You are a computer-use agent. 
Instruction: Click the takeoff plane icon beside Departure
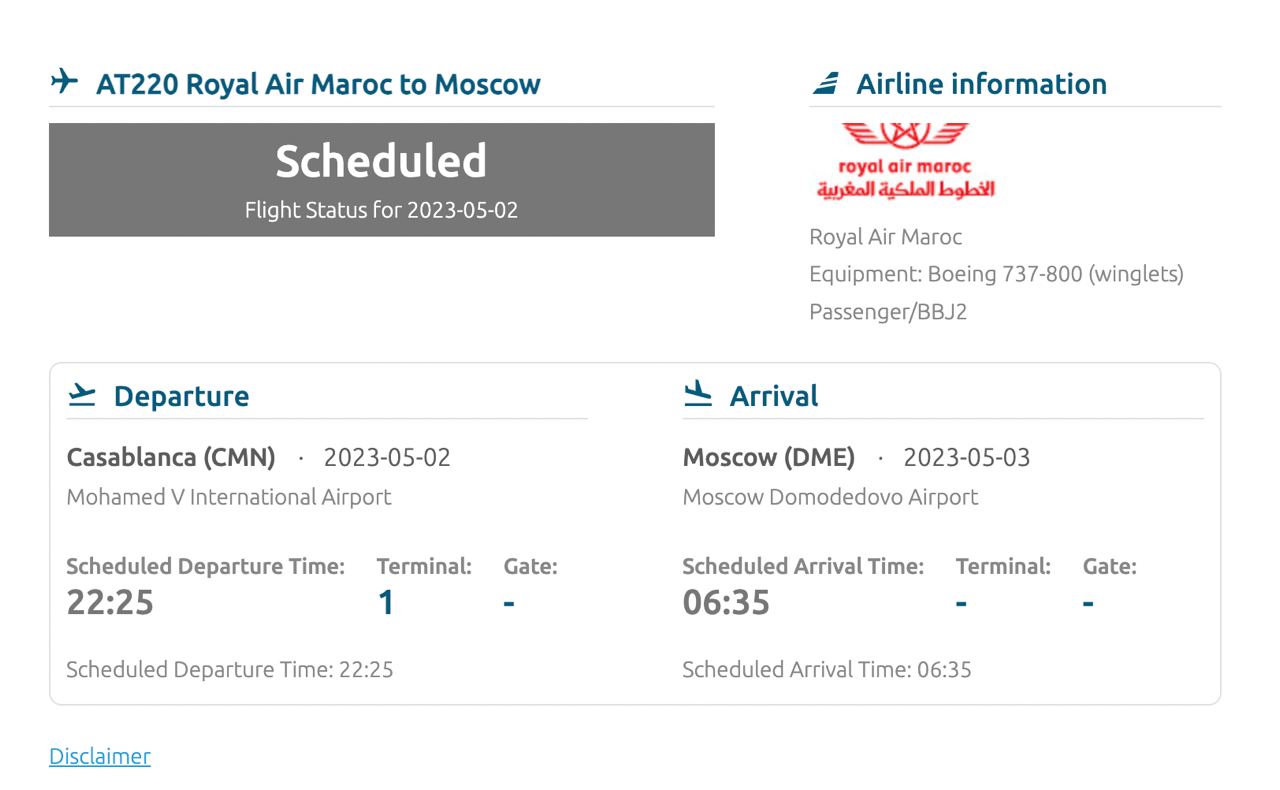pos(82,396)
